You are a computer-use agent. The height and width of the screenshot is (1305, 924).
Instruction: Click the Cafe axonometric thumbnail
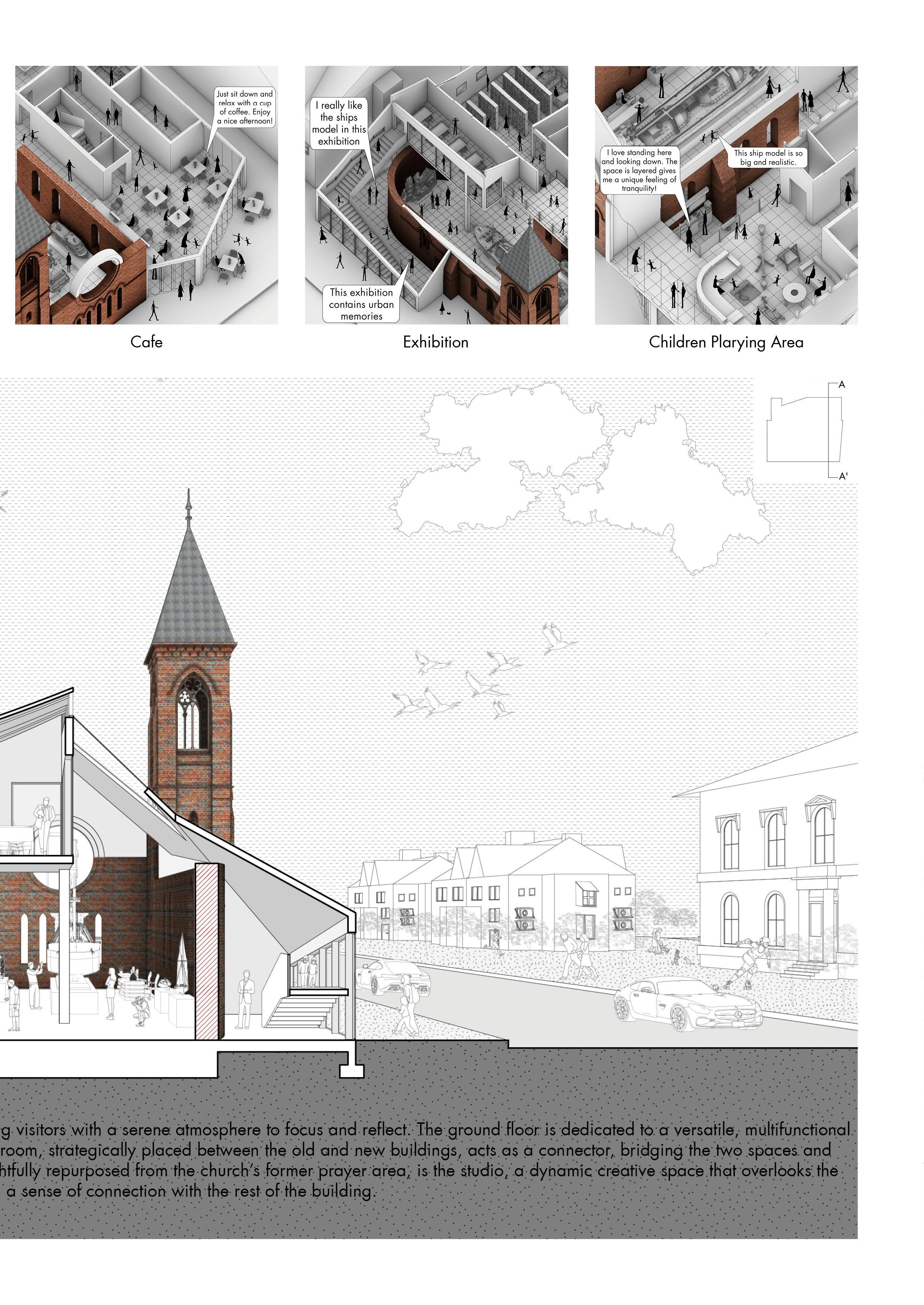(x=146, y=195)
